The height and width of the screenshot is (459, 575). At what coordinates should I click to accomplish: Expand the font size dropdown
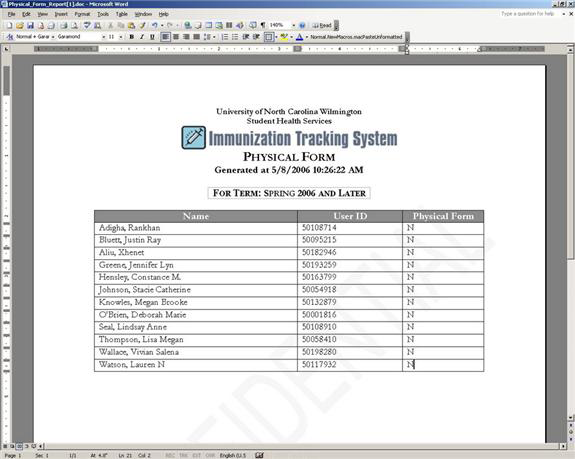(x=121, y=37)
